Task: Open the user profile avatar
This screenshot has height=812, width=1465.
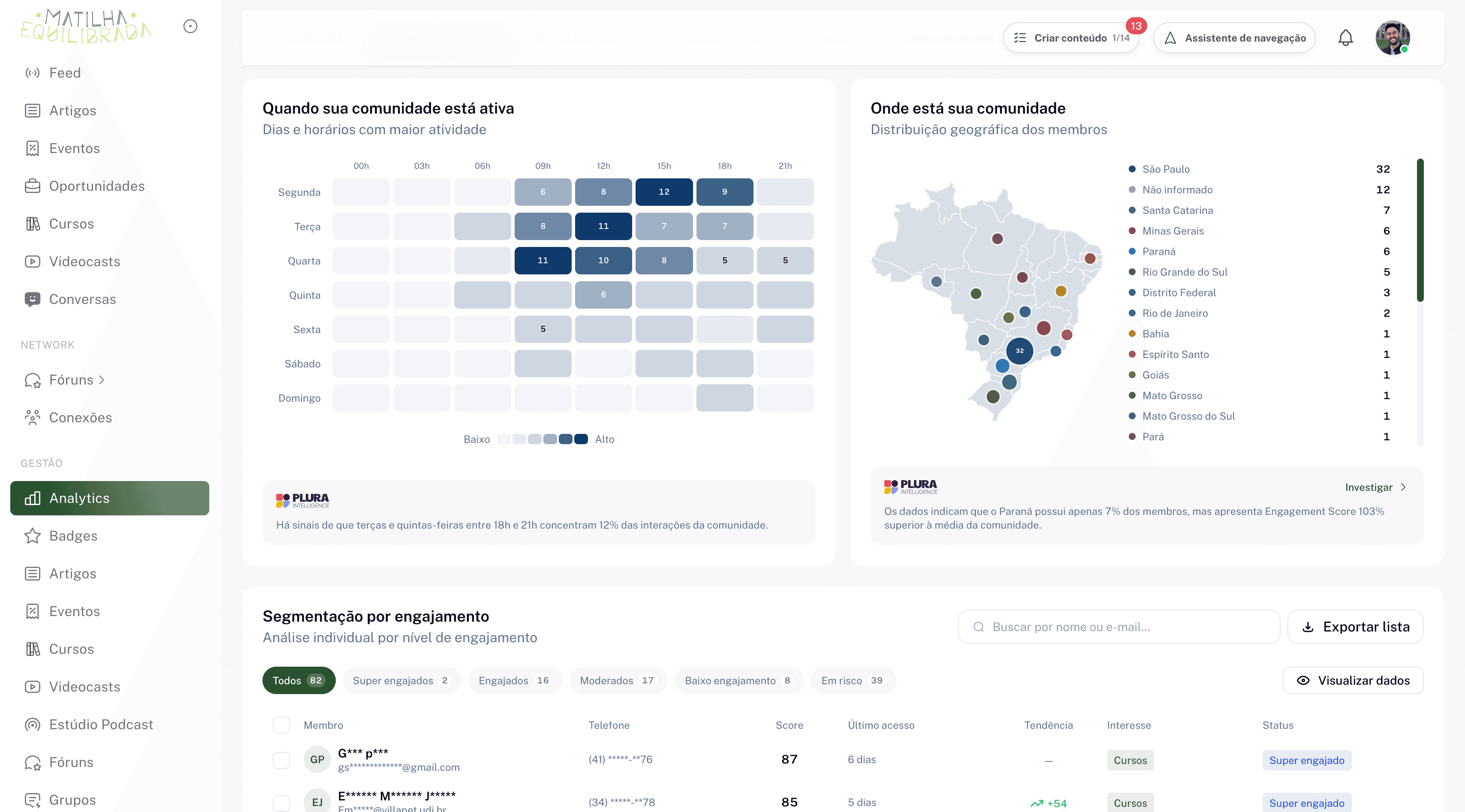Action: pos(1393,38)
